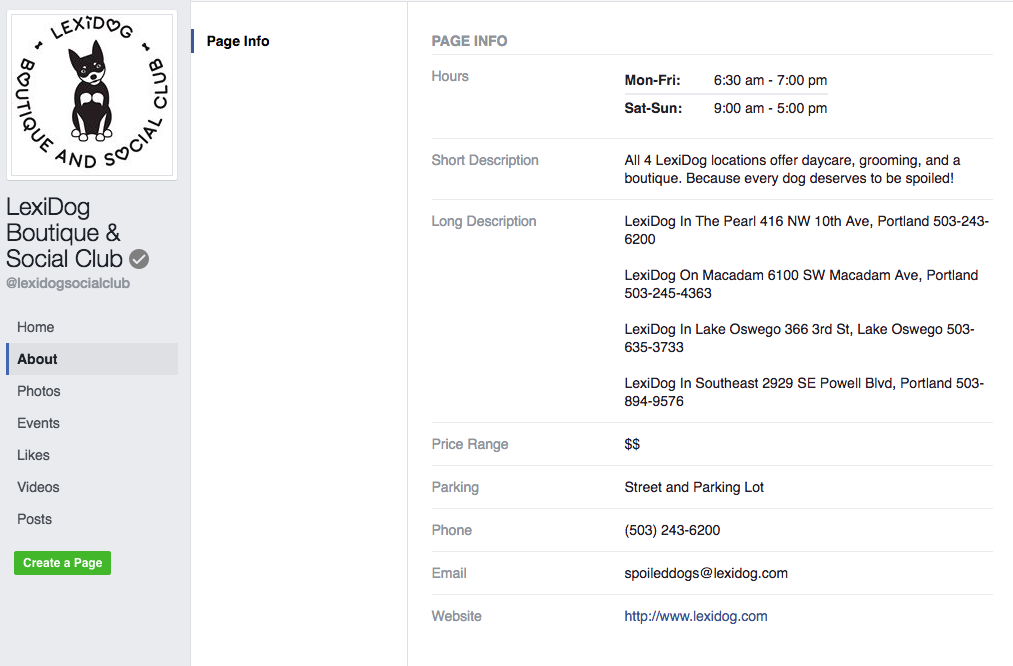Click the Sat-Sun hours row
Viewport: 1013px width, 666px height.
point(726,108)
